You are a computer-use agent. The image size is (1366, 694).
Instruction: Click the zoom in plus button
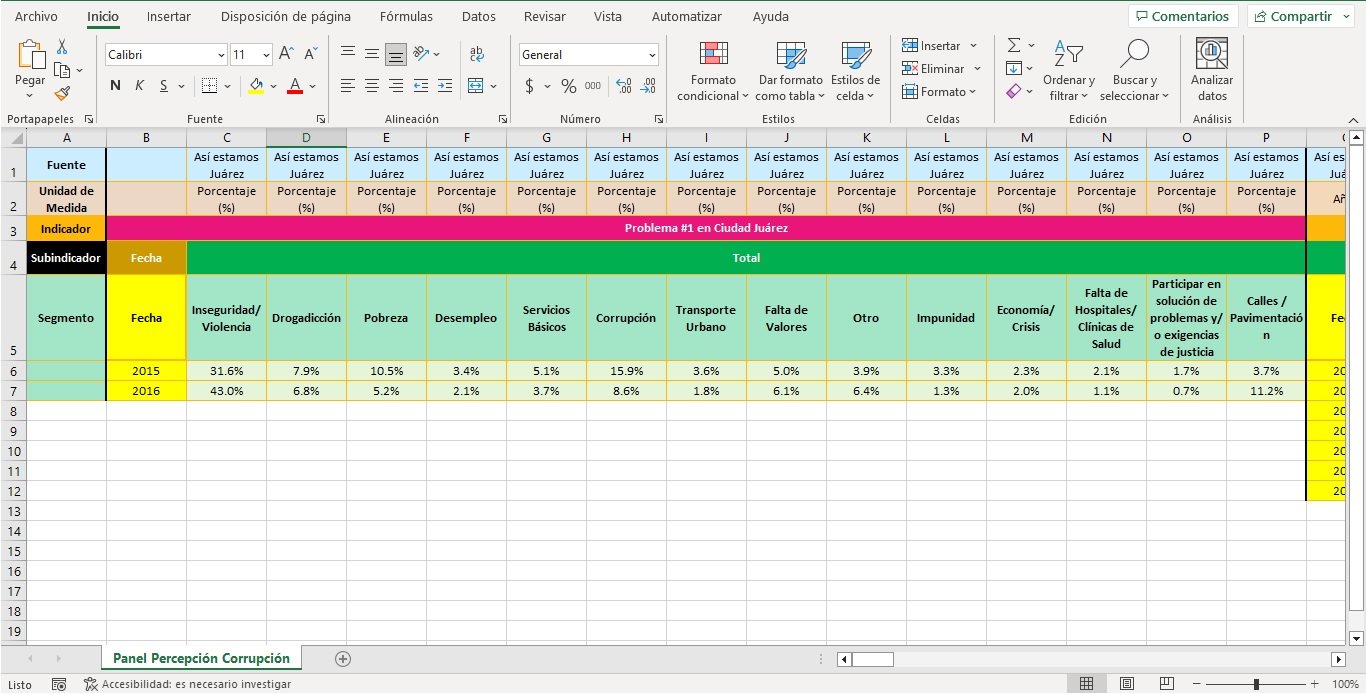coord(1315,685)
